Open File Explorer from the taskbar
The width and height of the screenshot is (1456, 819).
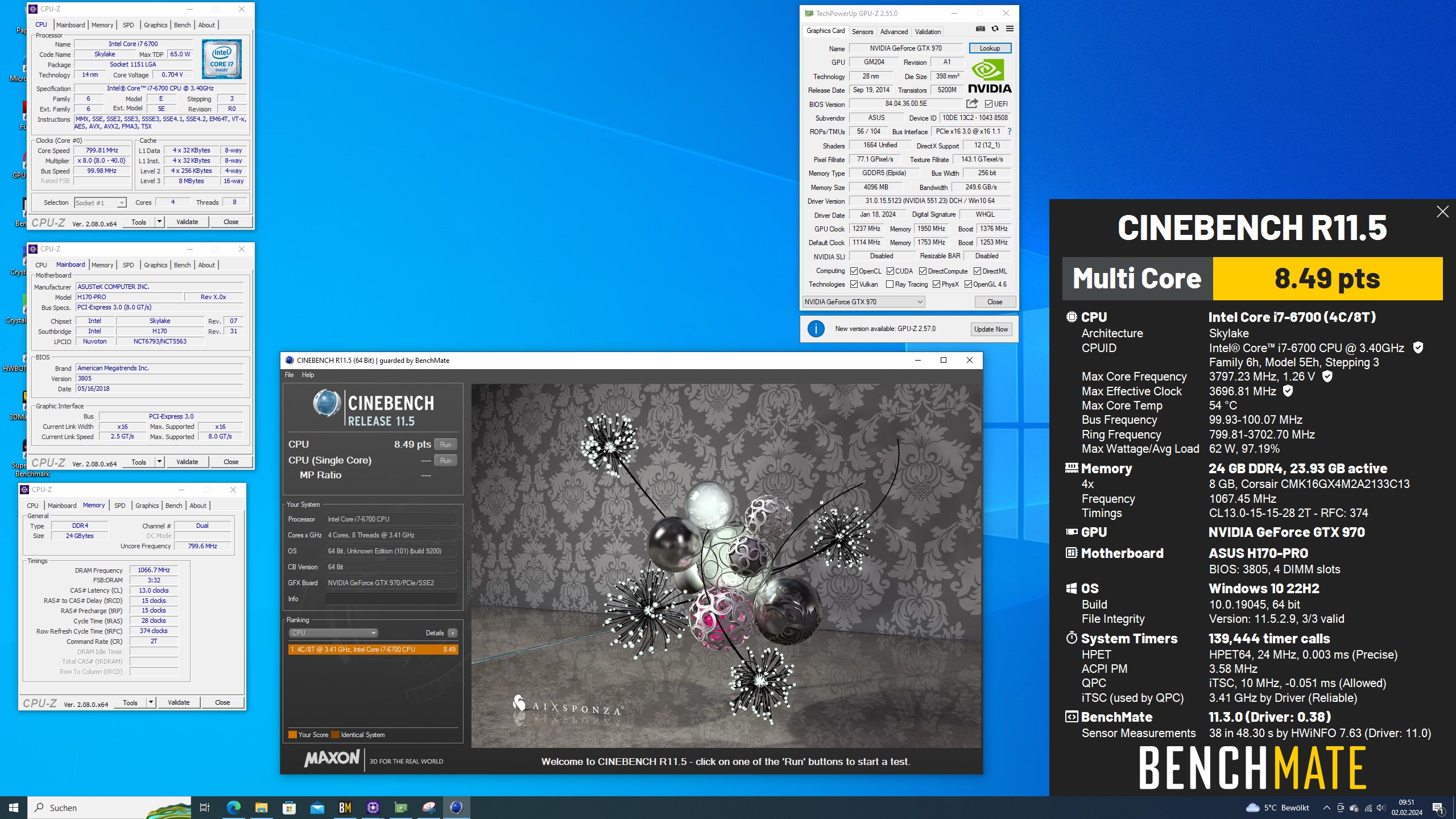tap(261, 808)
